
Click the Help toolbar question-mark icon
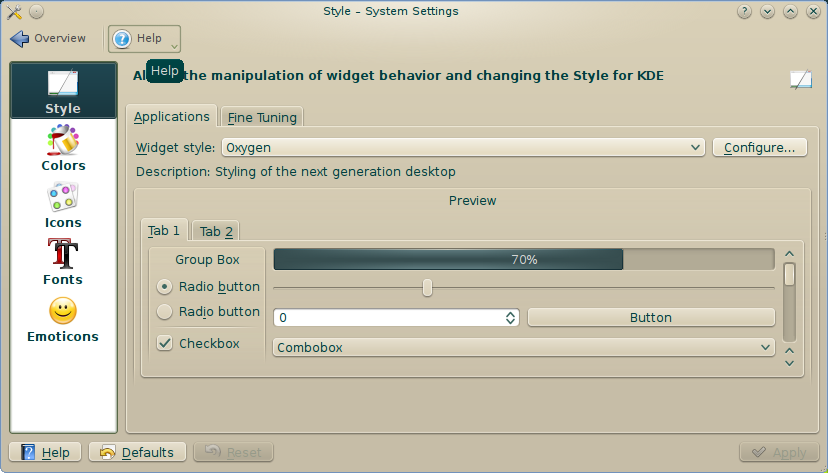(122, 39)
